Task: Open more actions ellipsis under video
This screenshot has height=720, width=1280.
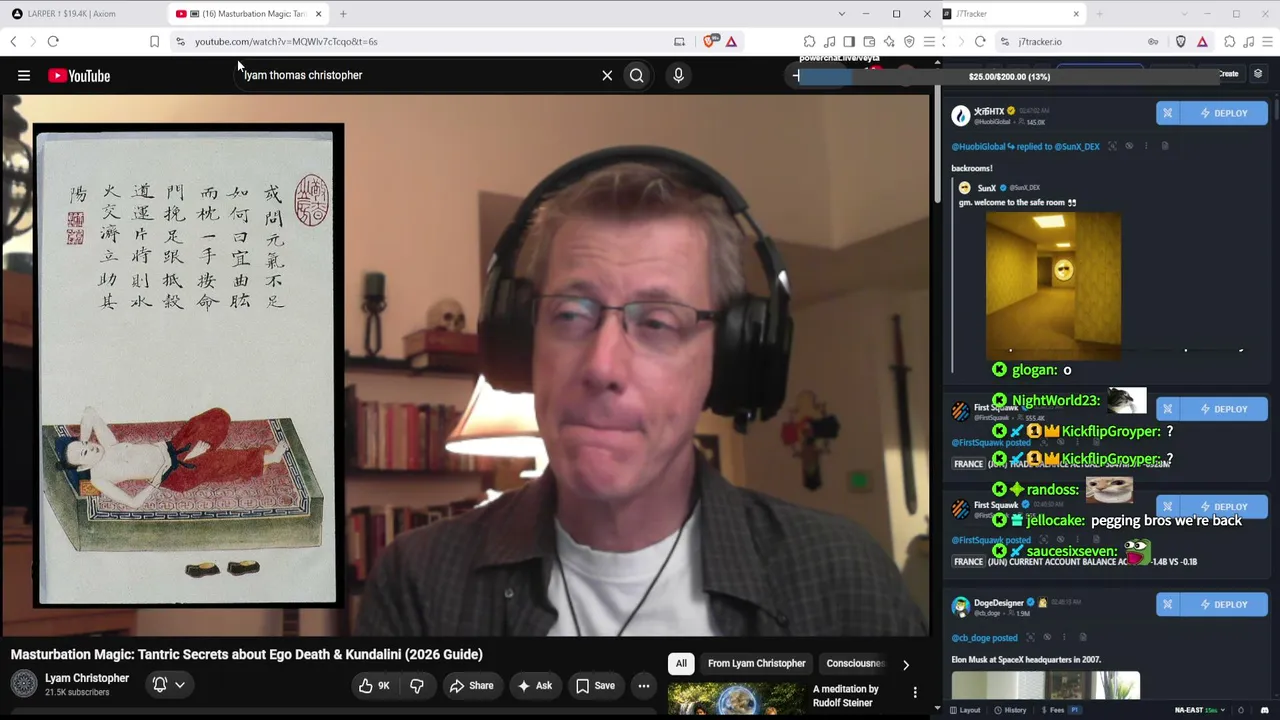Action: tap(644, 685)
